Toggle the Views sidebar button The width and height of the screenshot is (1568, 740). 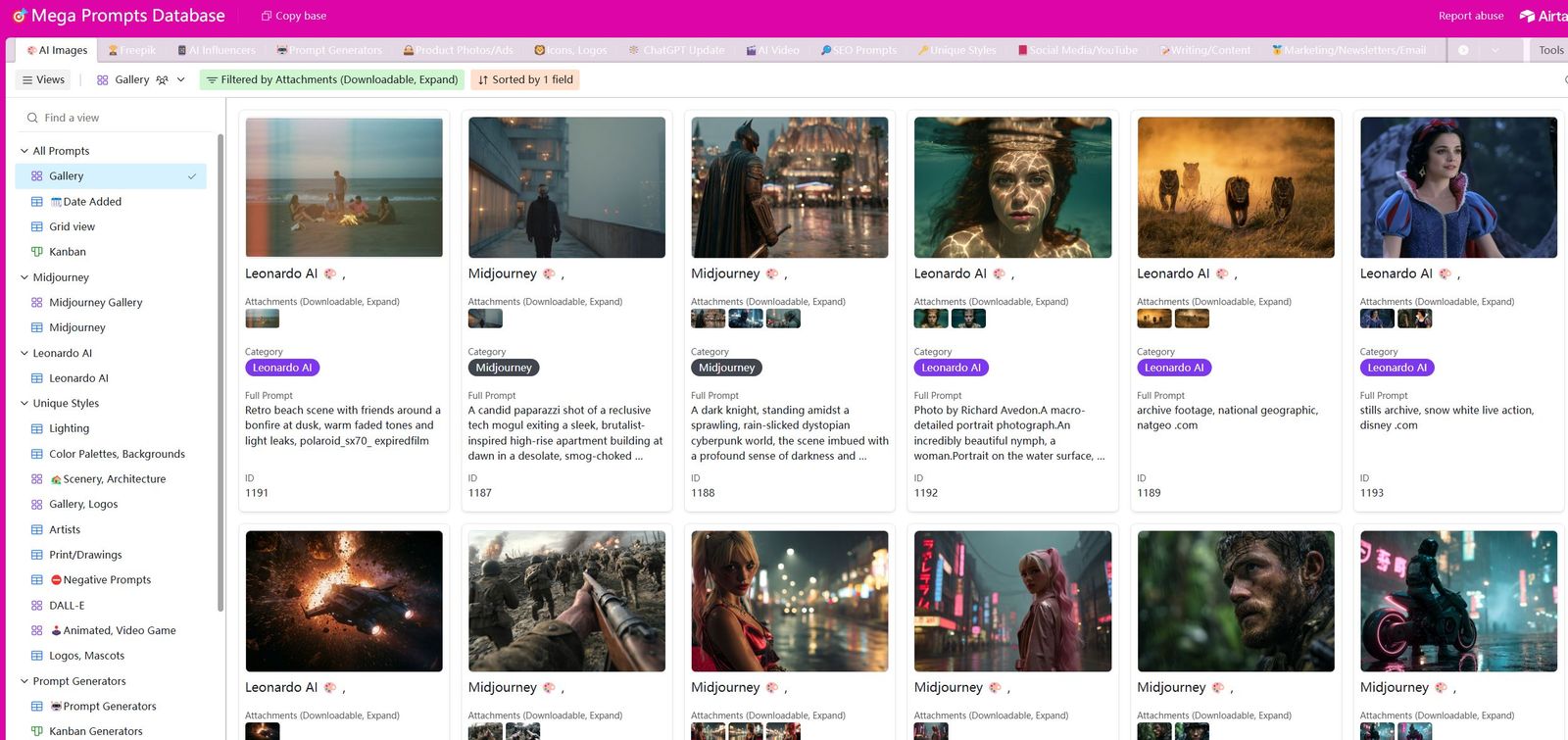(43, 79)
